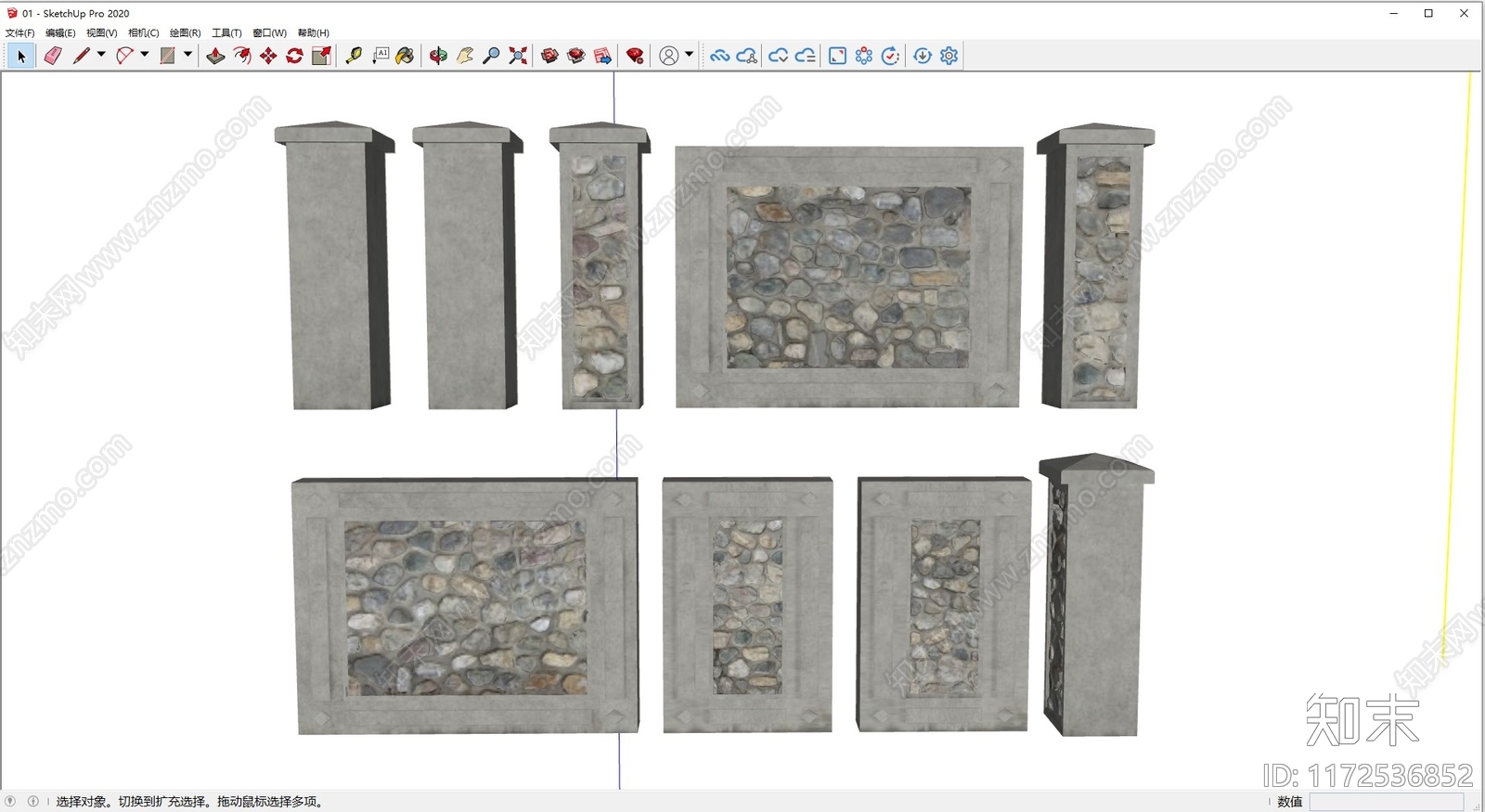
Task: Click the blue circles cluster icon
Action: (864, 56)
